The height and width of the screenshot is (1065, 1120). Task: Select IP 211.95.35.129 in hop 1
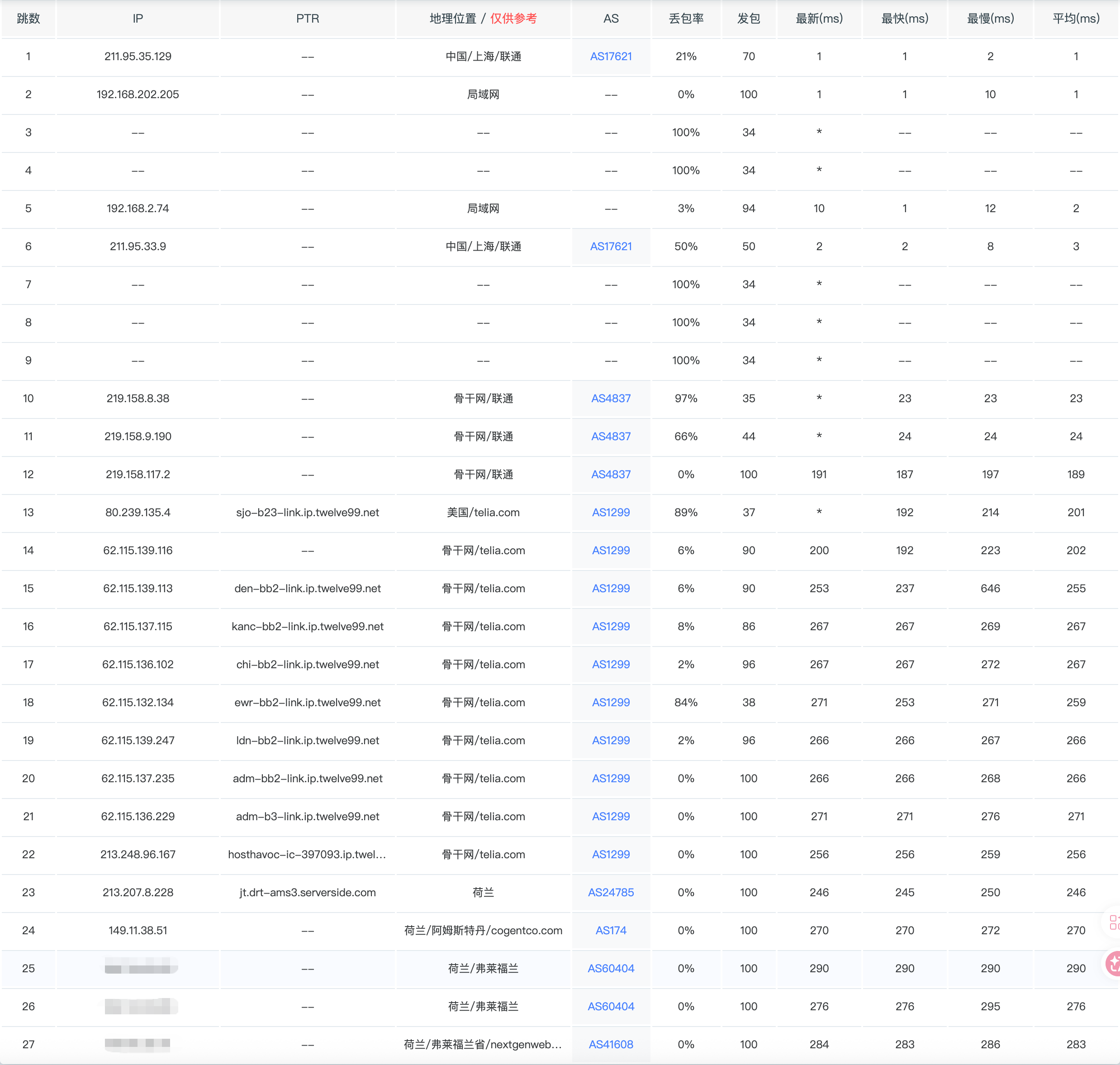(x=138, y=56)
